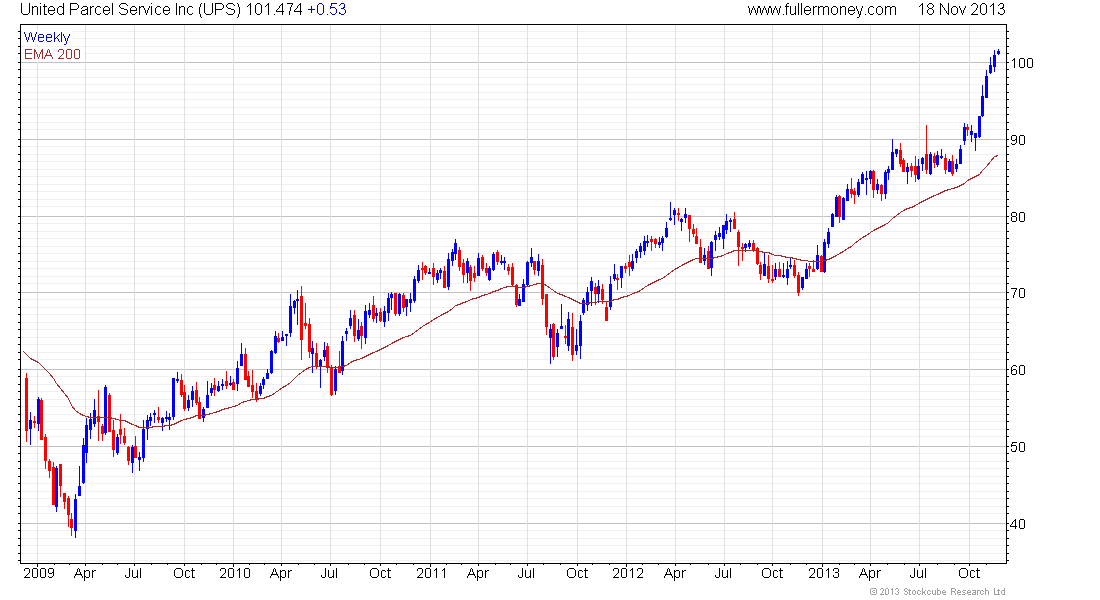Click the end of the red EMA 200 line near 88
The height and width of the screenshot is (600, 1100).
click(x=996, y=156)
